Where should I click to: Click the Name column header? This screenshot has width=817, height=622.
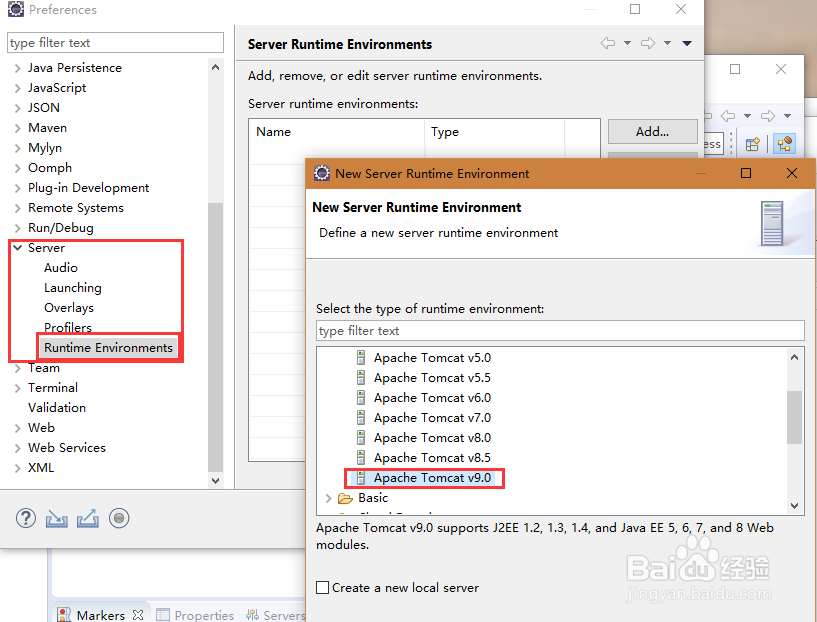(x=337, y=132)
